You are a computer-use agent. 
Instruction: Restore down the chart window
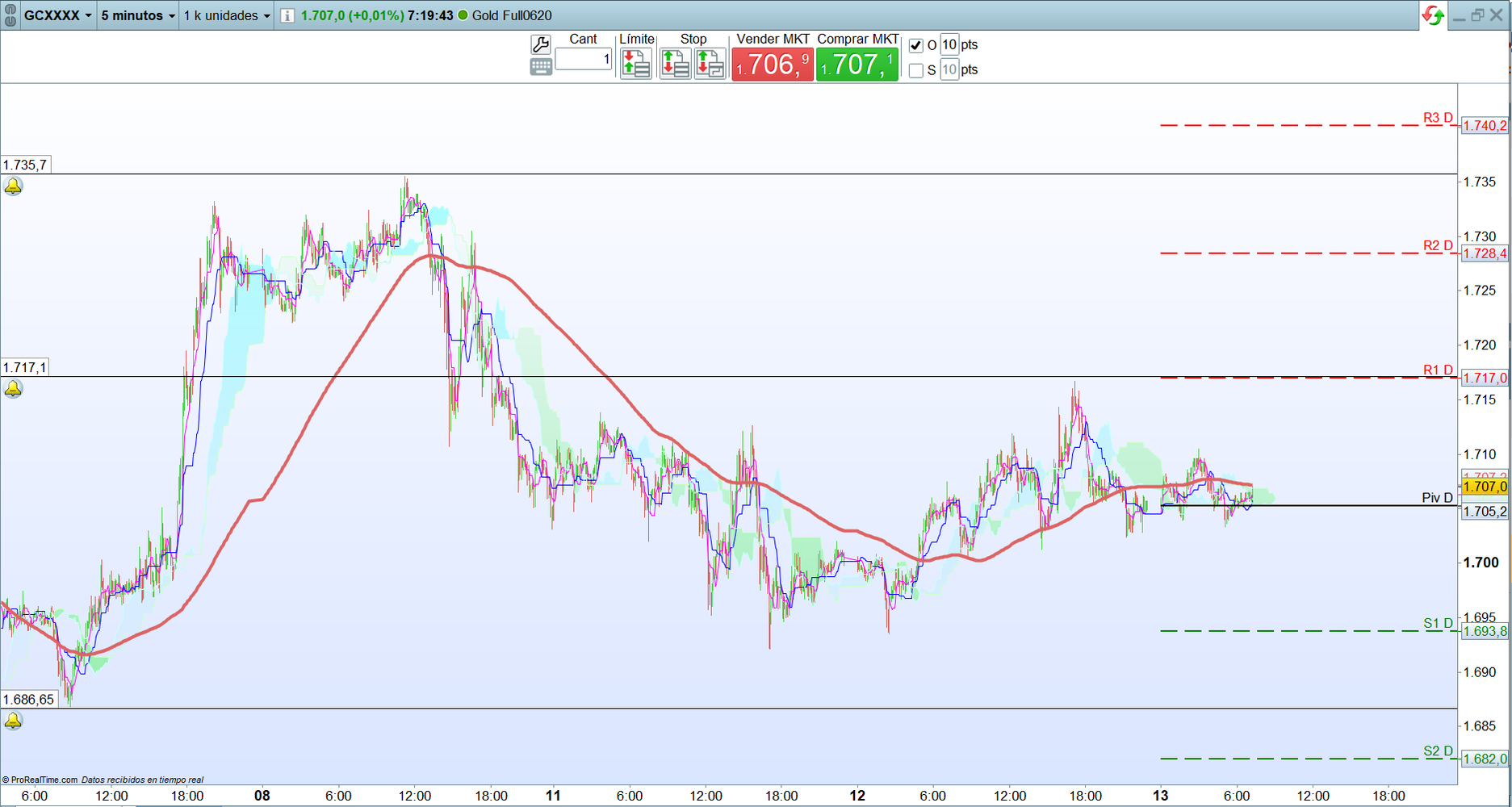pyautogui.click(x=1477, y=15)
